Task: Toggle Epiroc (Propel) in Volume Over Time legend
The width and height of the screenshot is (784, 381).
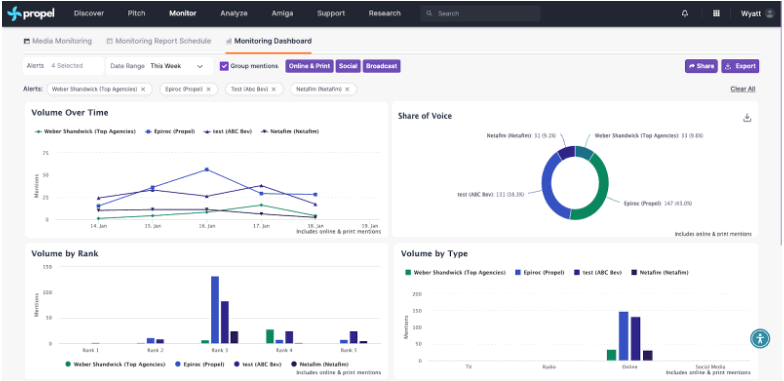Action: pos(170,132)
